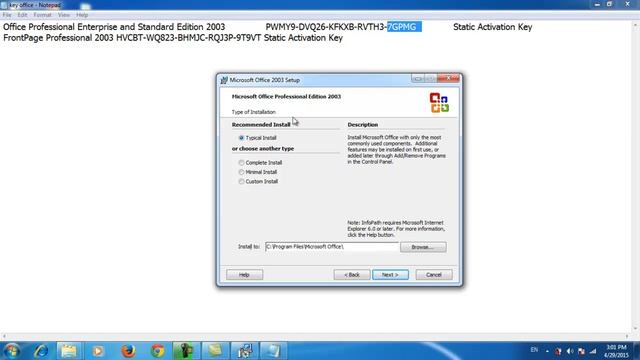This screenshot has height=360, width=640.
Task: Click 'FrontPage Professional 2003' text in Notepad
Action: point(58,38)
